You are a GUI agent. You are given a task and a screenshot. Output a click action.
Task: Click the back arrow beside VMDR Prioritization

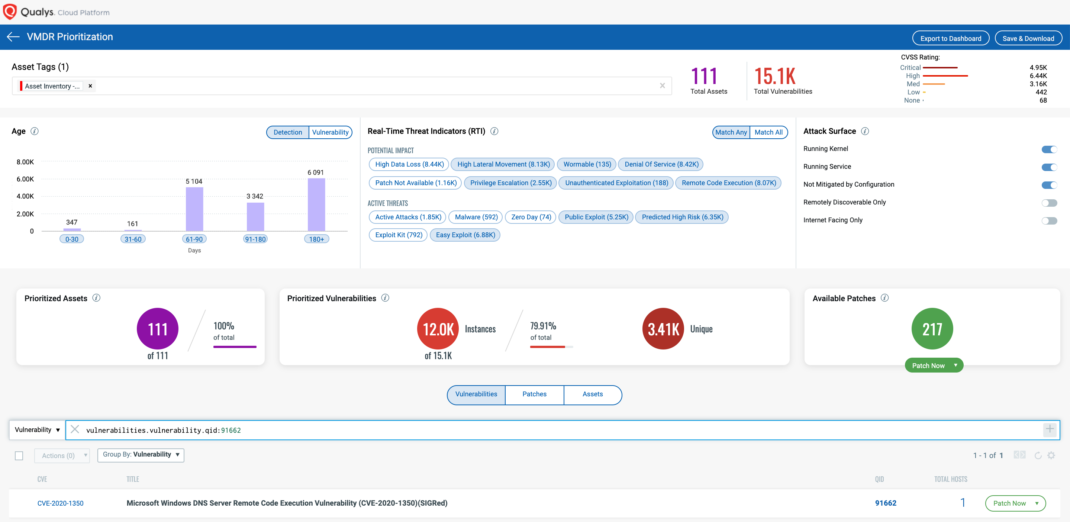[x=13, y=37]
